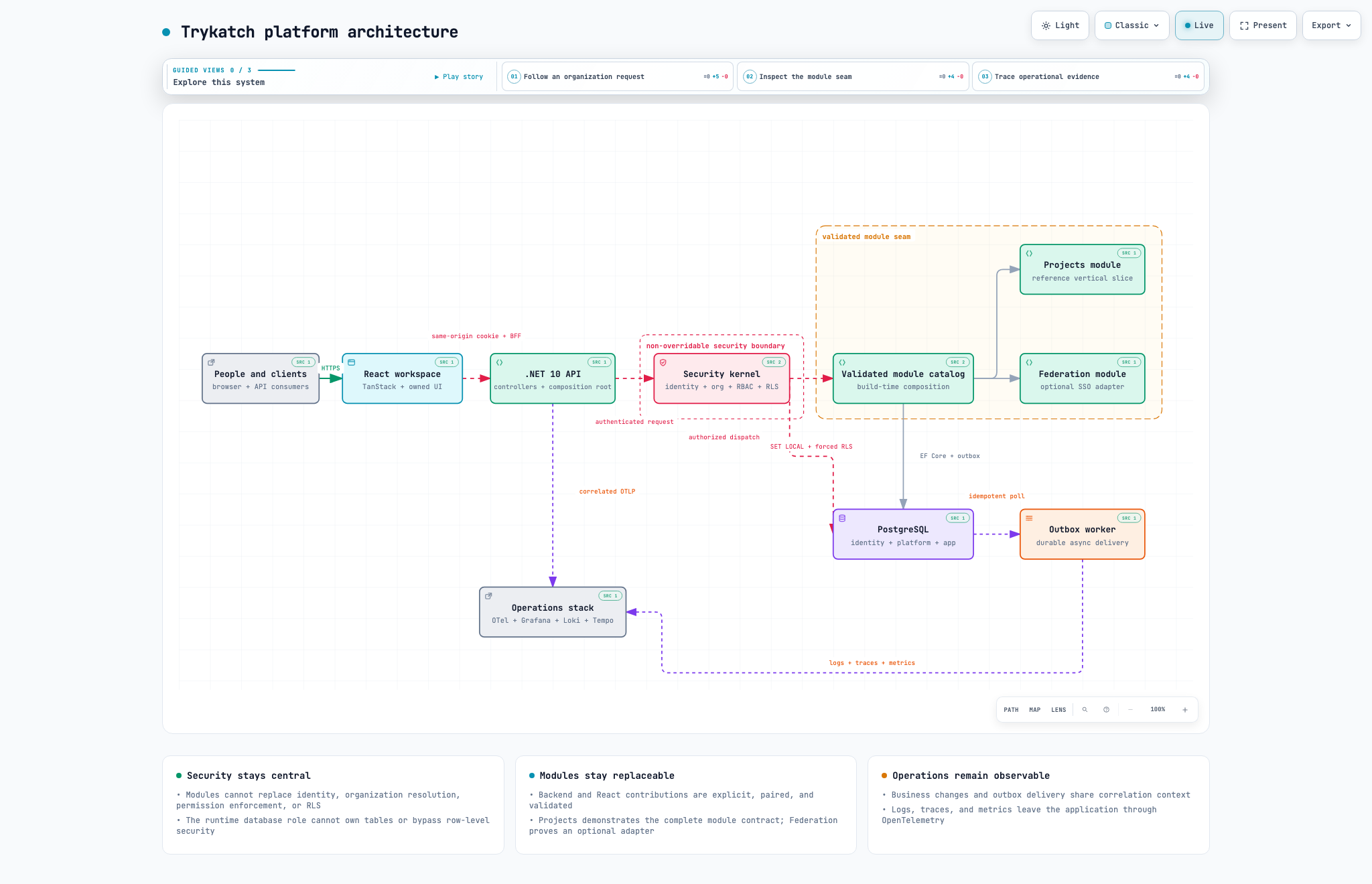
Task: Open the SRC 1 badge on Federation module
Action: [x=1129, y=362]
